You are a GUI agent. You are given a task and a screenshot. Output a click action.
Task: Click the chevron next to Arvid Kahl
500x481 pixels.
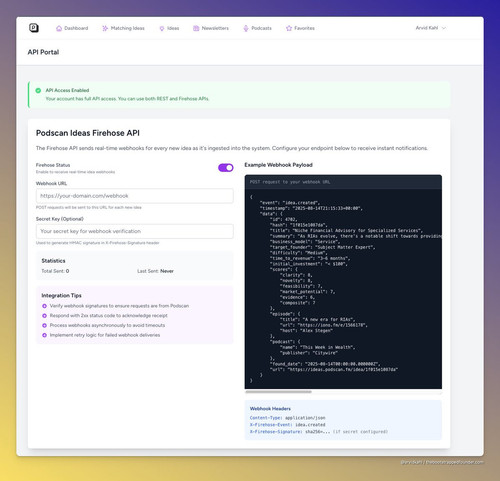pyautogui.click(x=444, y=28)
